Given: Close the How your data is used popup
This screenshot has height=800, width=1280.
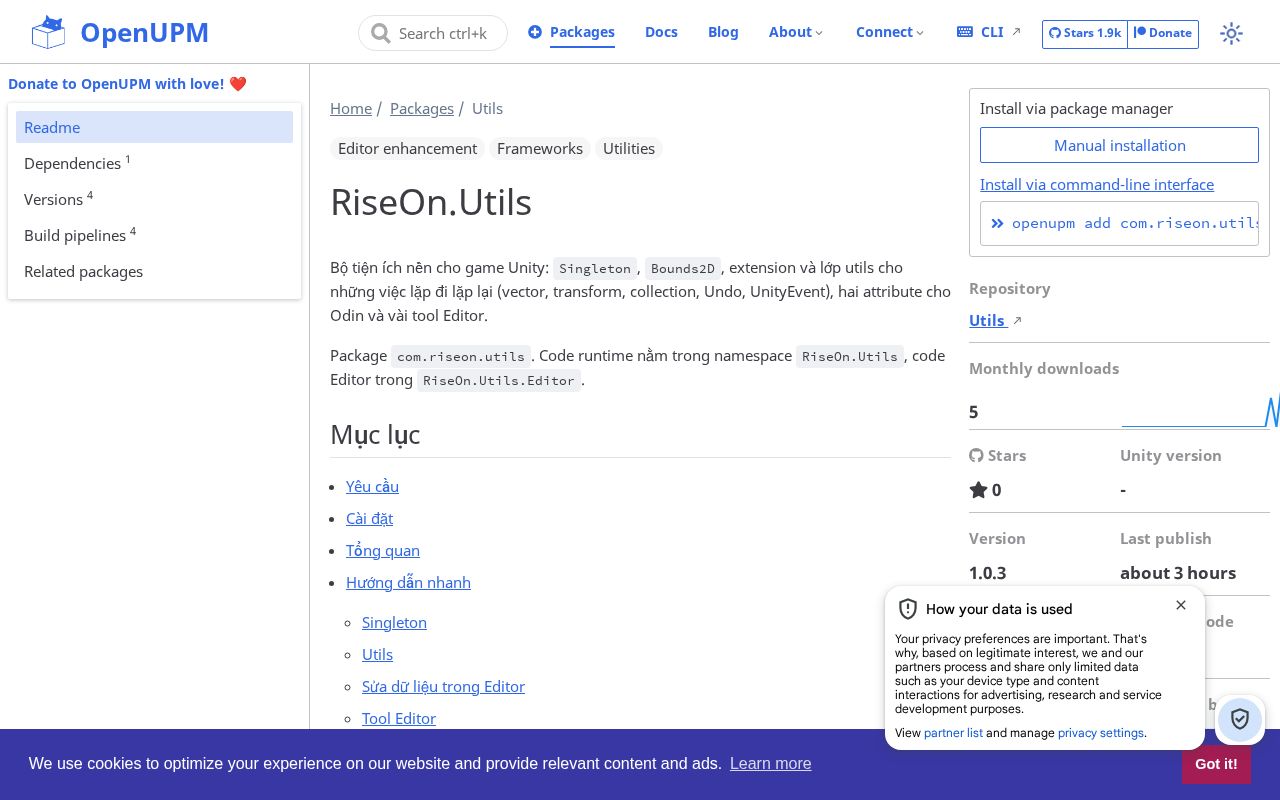Looking at the screenshot, I should [1181, 605].
